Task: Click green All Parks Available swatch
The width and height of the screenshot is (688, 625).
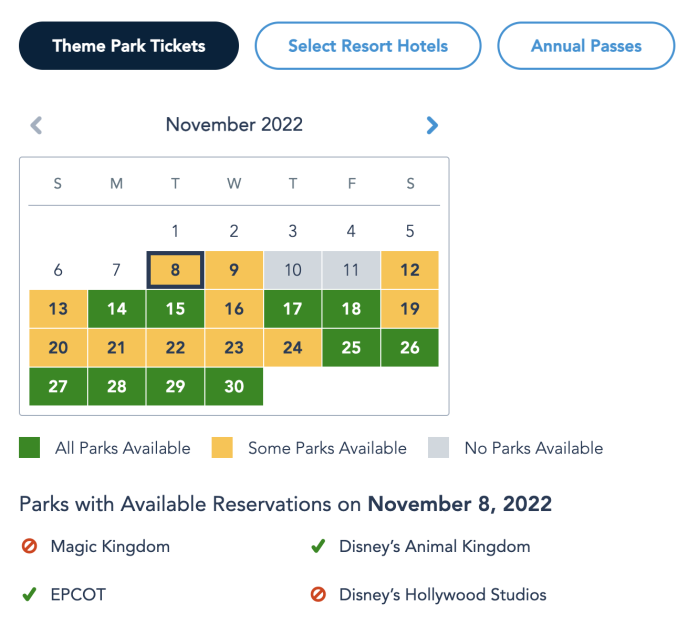Action: tap(30, 448)
